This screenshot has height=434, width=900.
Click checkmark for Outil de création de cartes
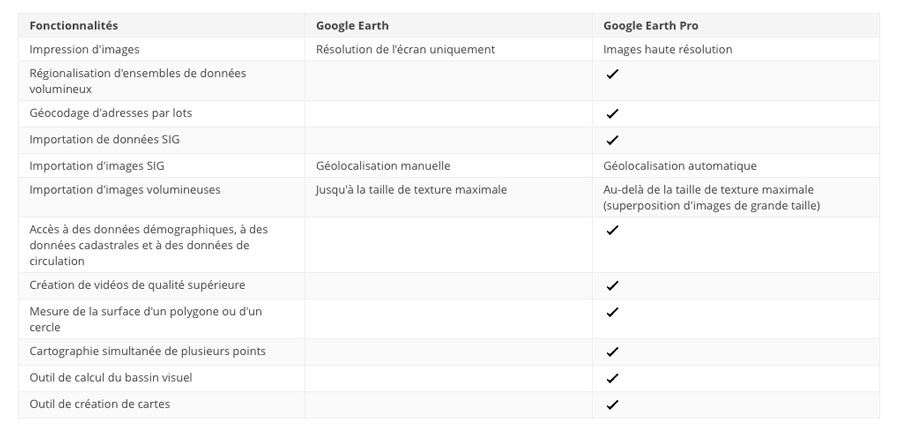click(x=612, y=404)
